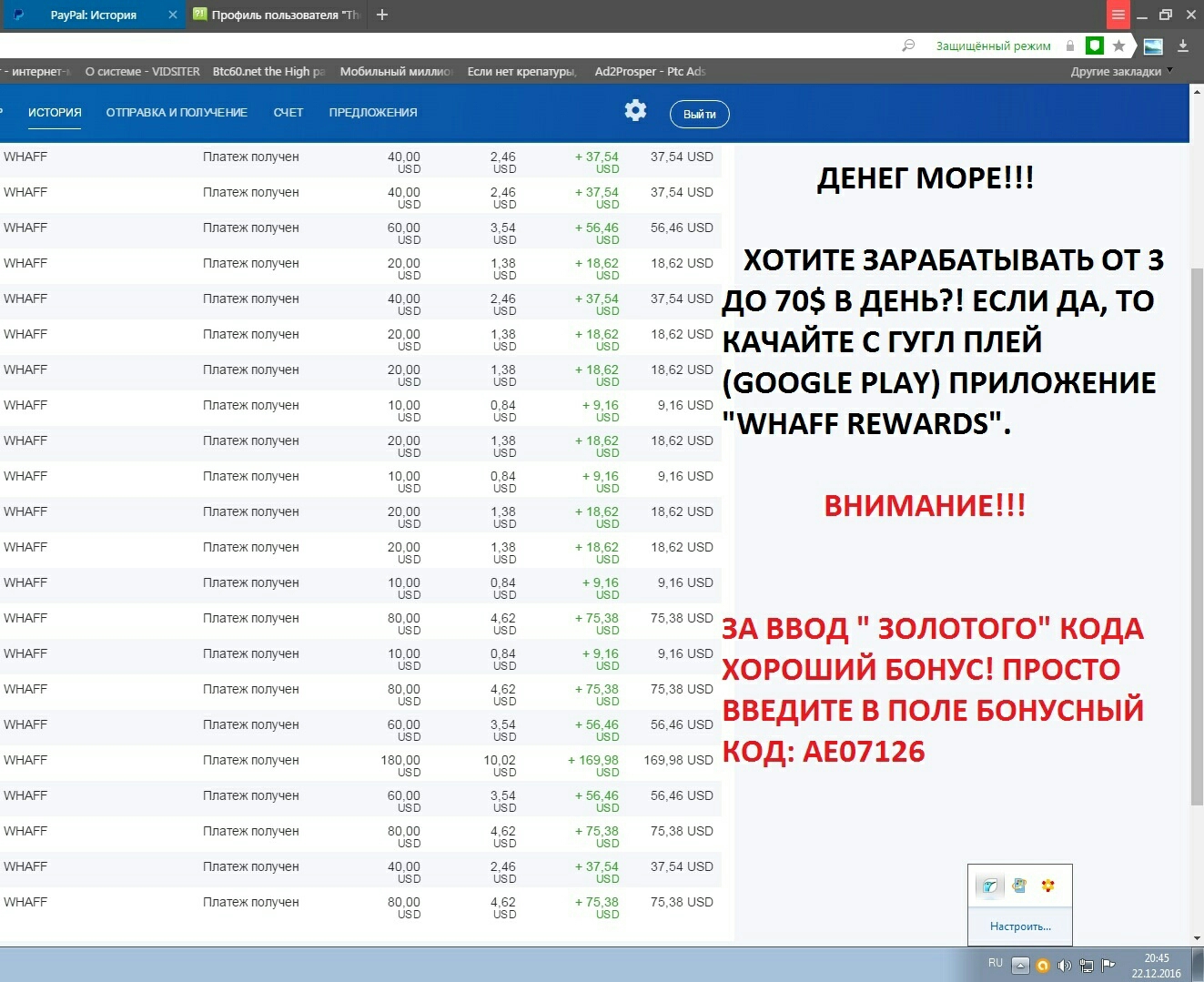Click the zoom-out magnifier in the address bar

[908, 46]
